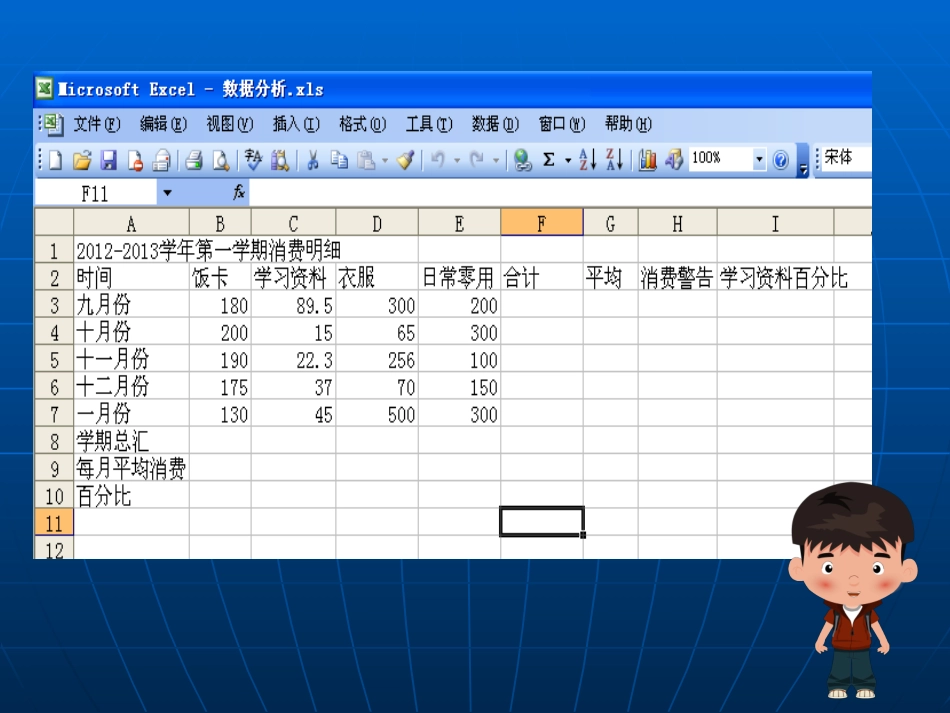Image resolution: width=950 pixels, height=713 pixels.
Task: Click the AutoSum sigma icon
Action: (549, 161)
